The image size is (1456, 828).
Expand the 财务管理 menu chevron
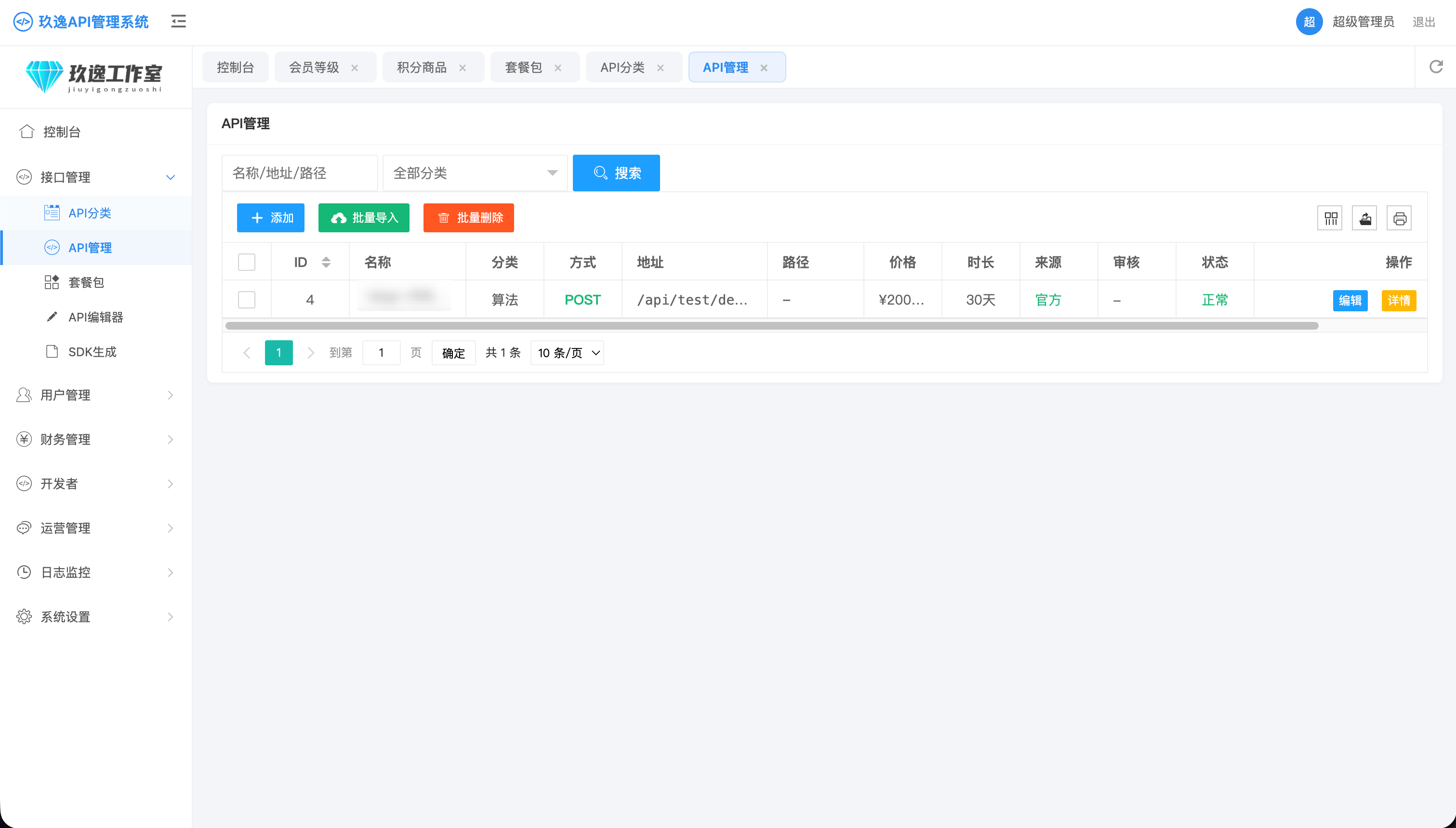170,439
